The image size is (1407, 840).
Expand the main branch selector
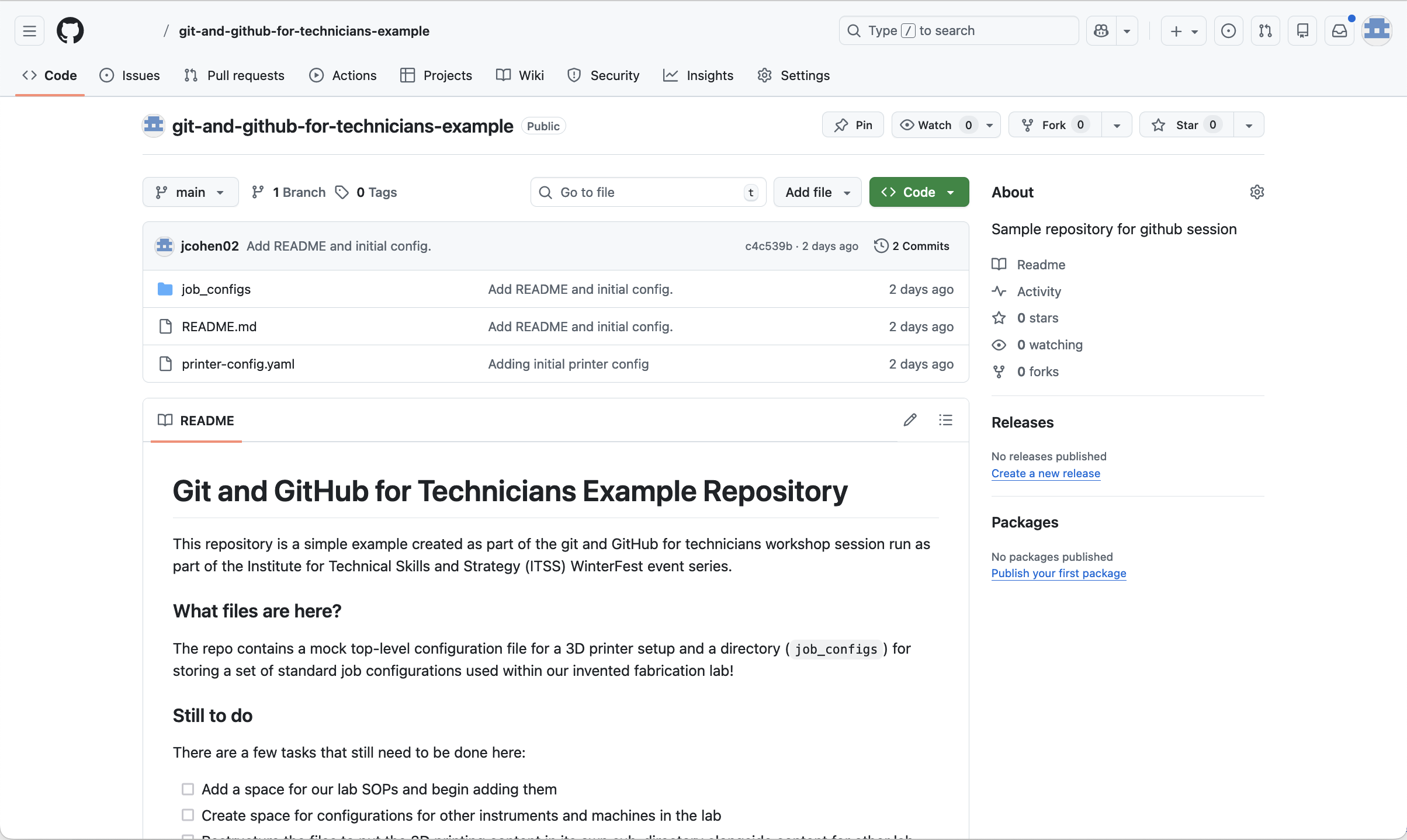coord(190,192)
